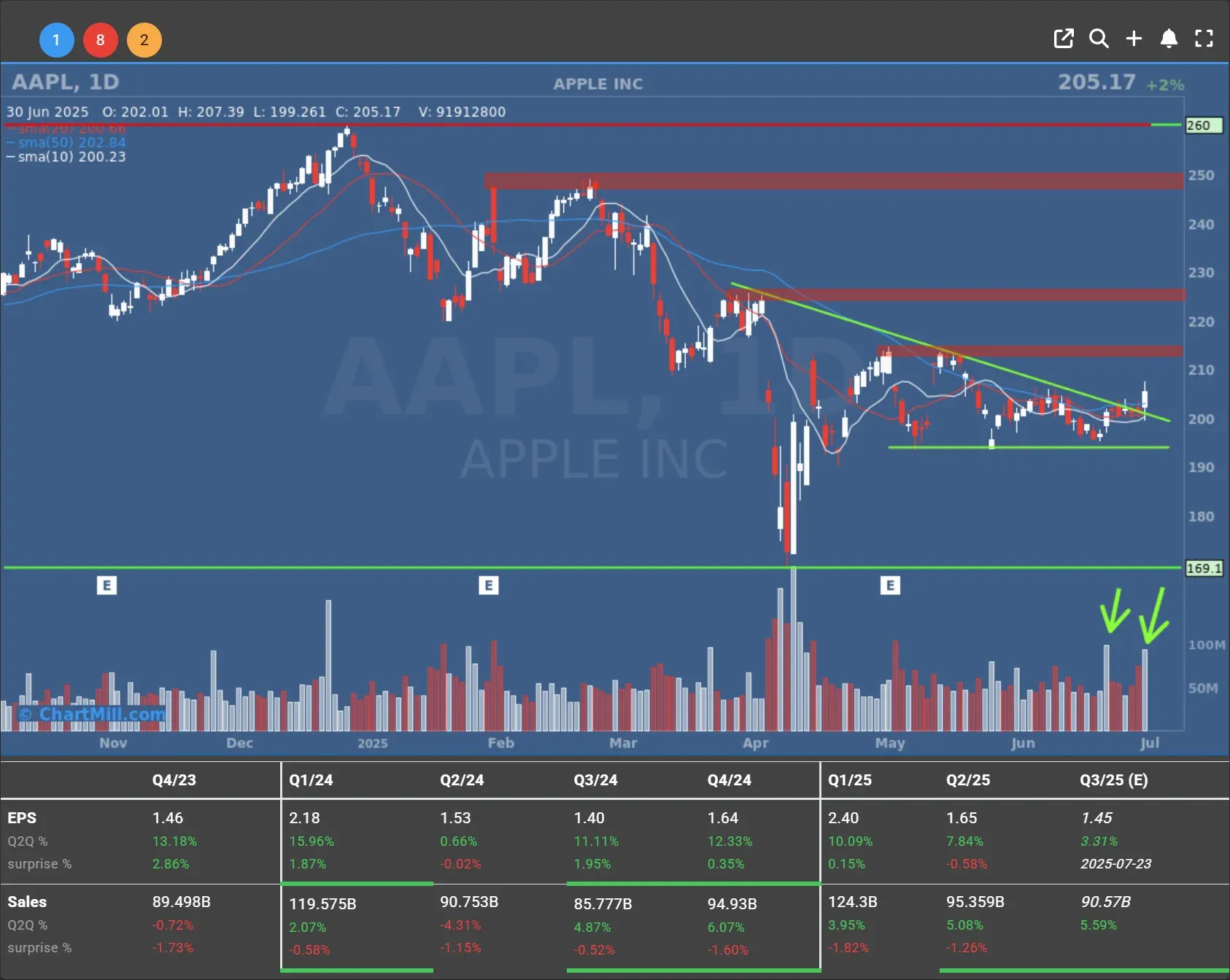Open chart in new window icon
The image size is (1230, 980).
pos(1064,39)
